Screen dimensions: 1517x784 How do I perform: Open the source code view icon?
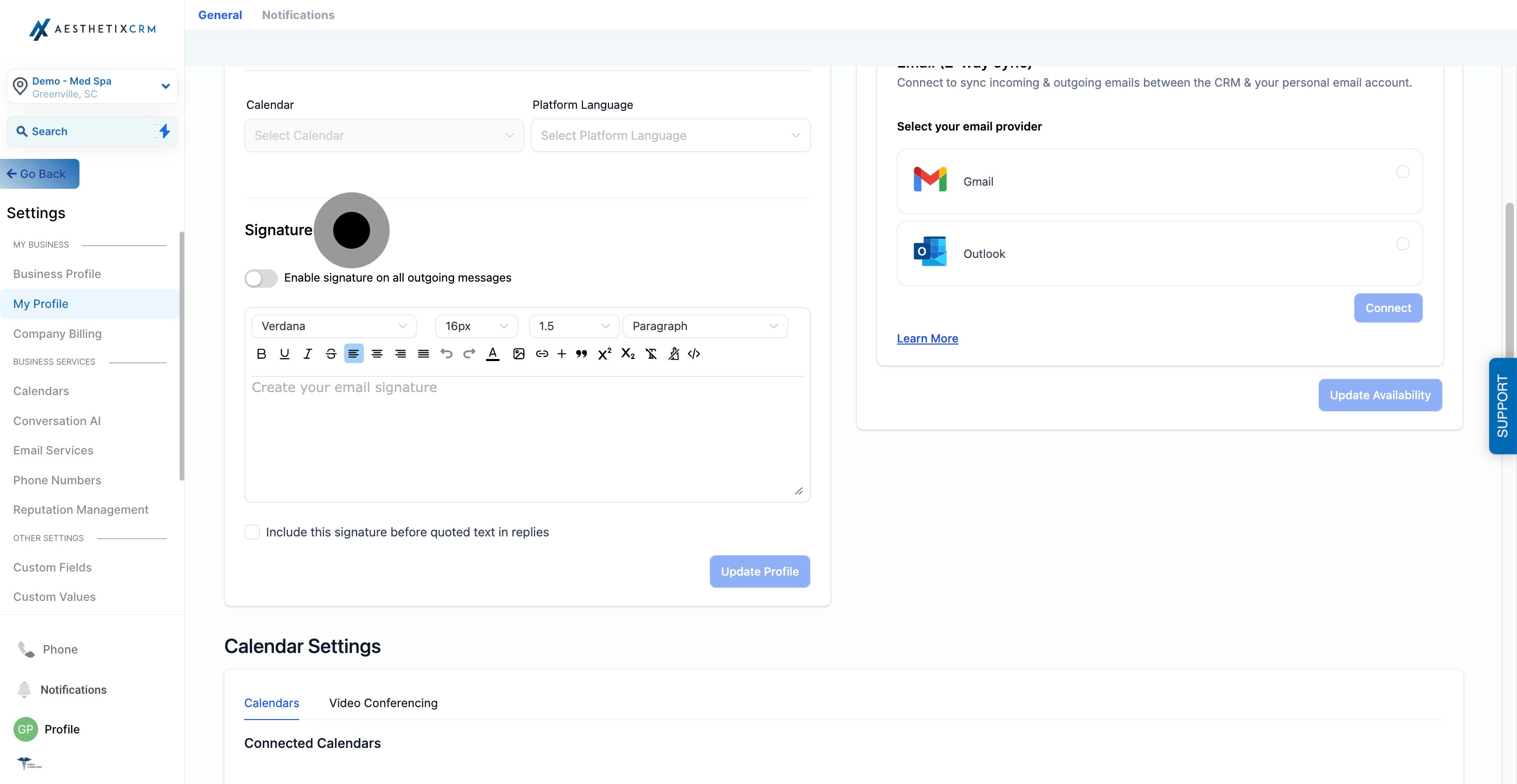click(693, 354)
